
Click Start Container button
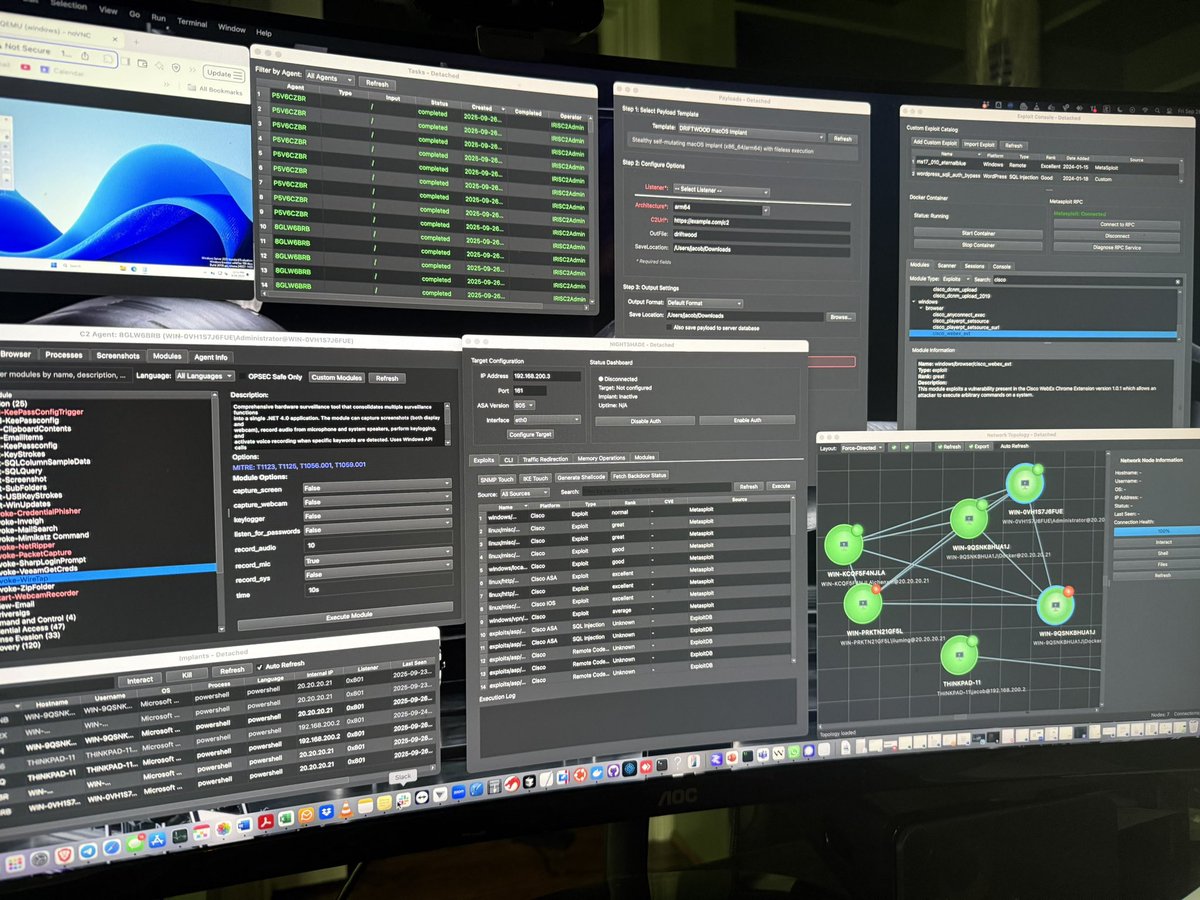coord(978,234)
